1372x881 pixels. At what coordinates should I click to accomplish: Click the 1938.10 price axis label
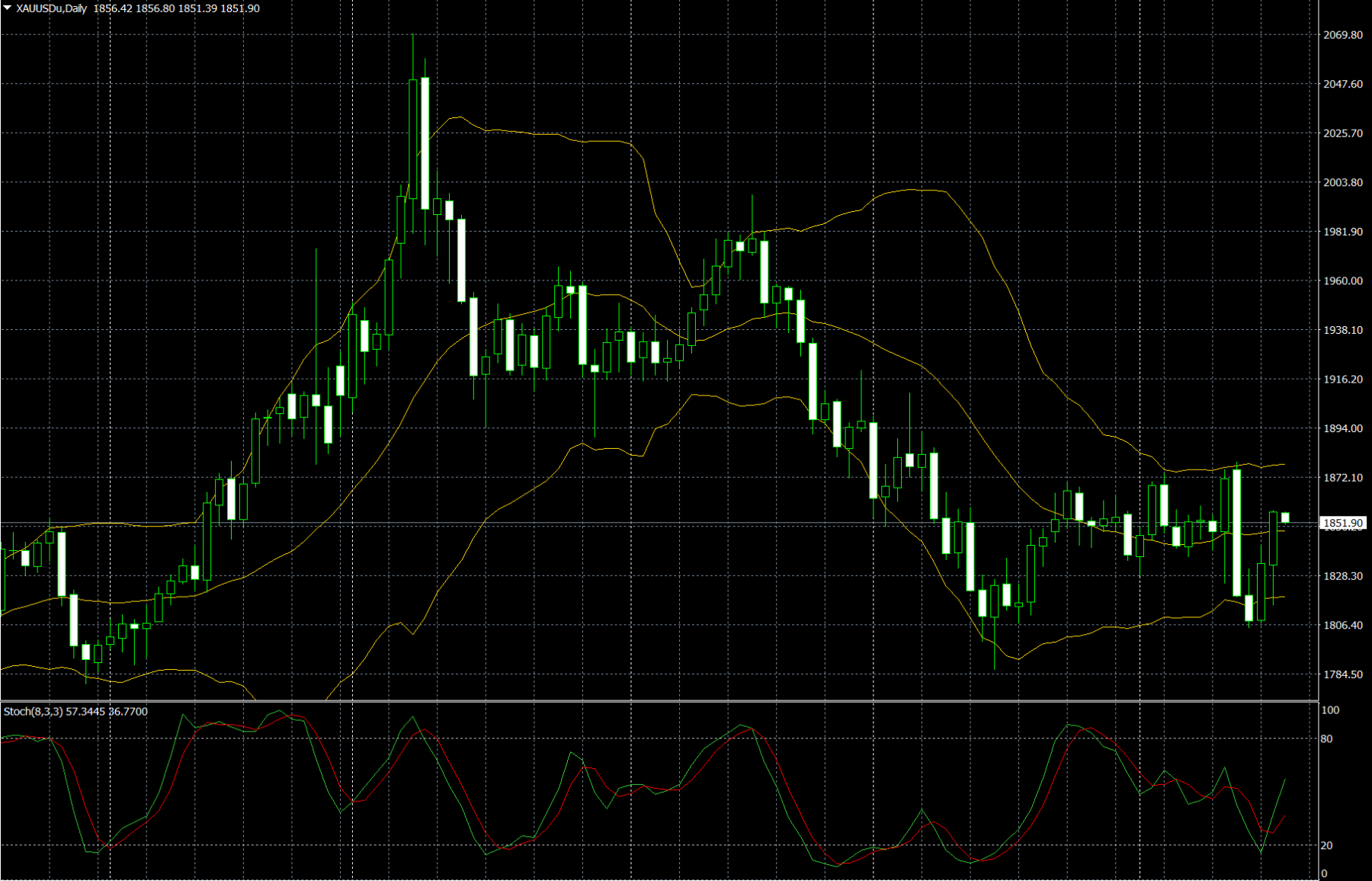point(1343,330)
